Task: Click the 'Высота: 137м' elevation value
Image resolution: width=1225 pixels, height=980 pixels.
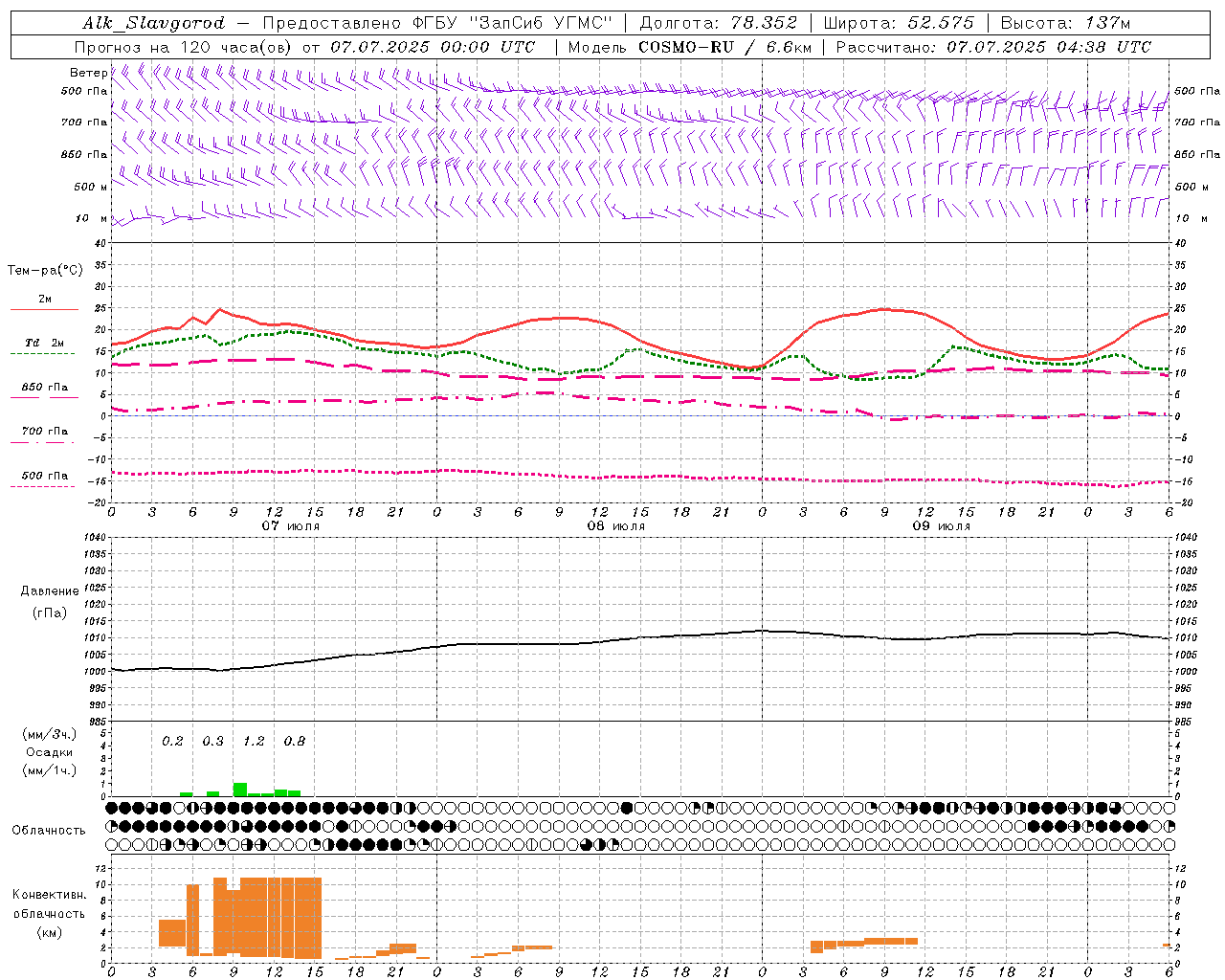Action: (x=1065, y=23)
